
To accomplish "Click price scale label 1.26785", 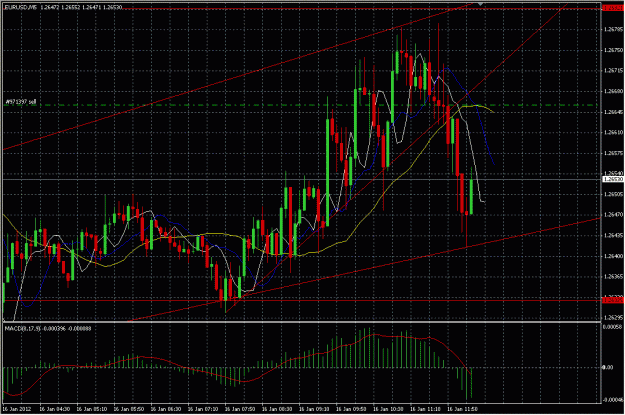I will pos(613,29).
